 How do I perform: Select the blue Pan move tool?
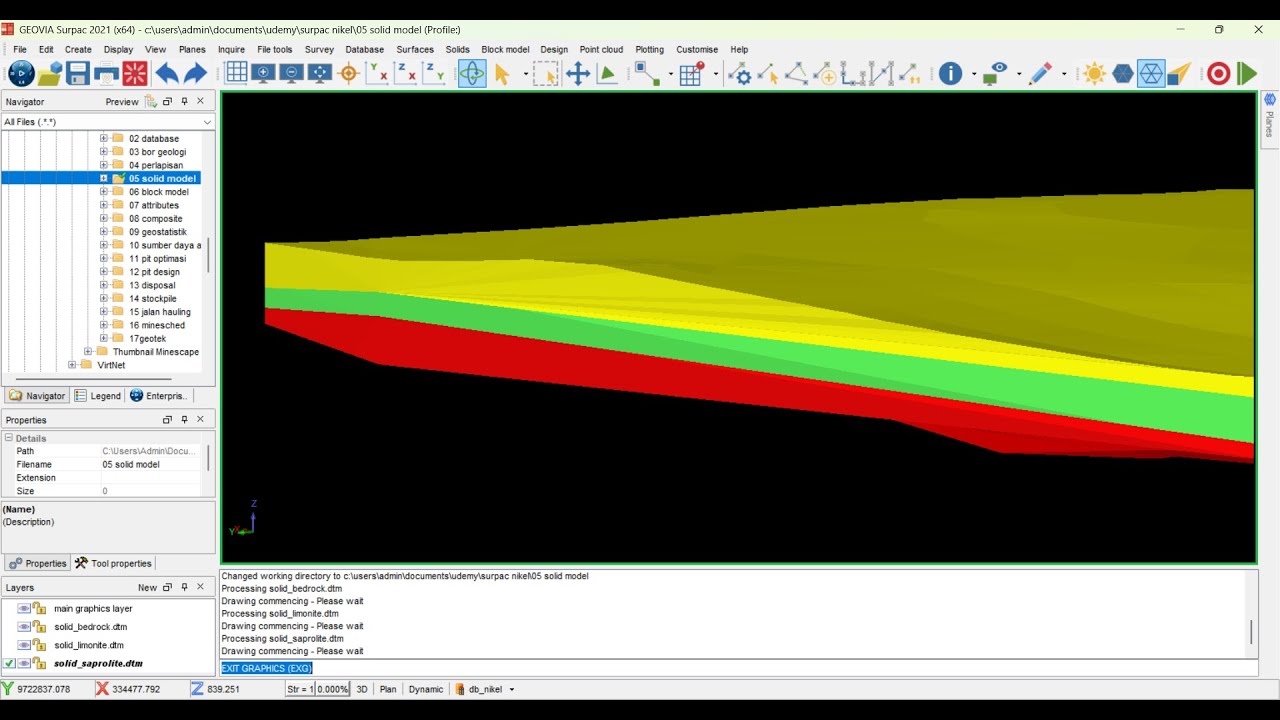[578, 73]
